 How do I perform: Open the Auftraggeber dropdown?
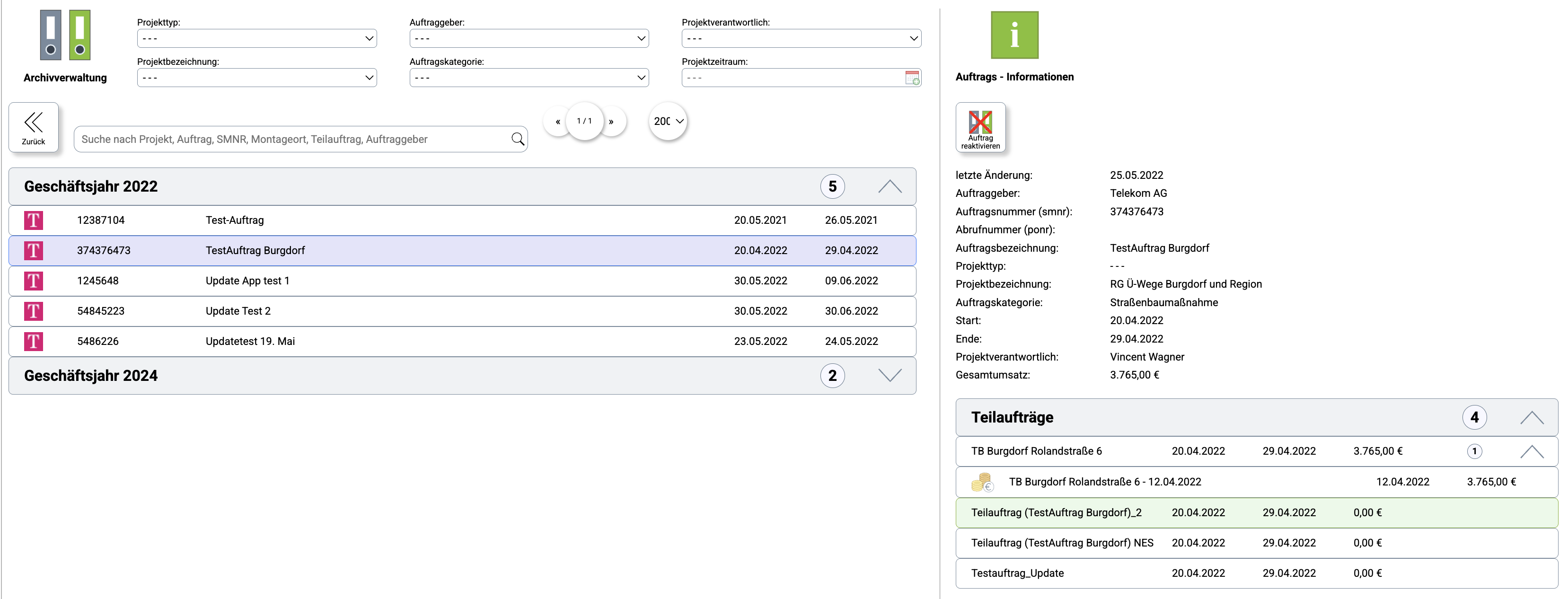coord(529,38)
